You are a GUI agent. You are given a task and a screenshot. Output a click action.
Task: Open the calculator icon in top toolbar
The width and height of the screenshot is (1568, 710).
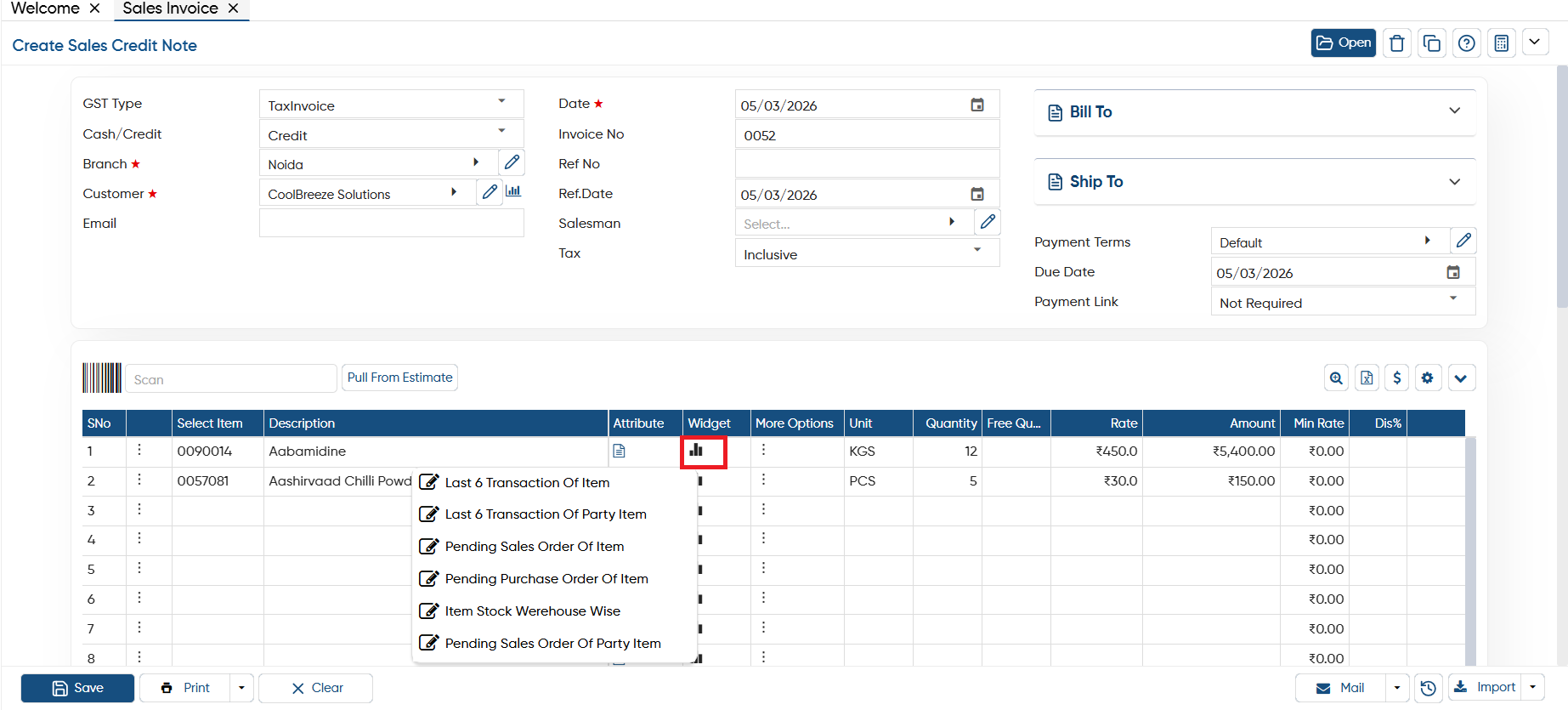pos(1502,43)
